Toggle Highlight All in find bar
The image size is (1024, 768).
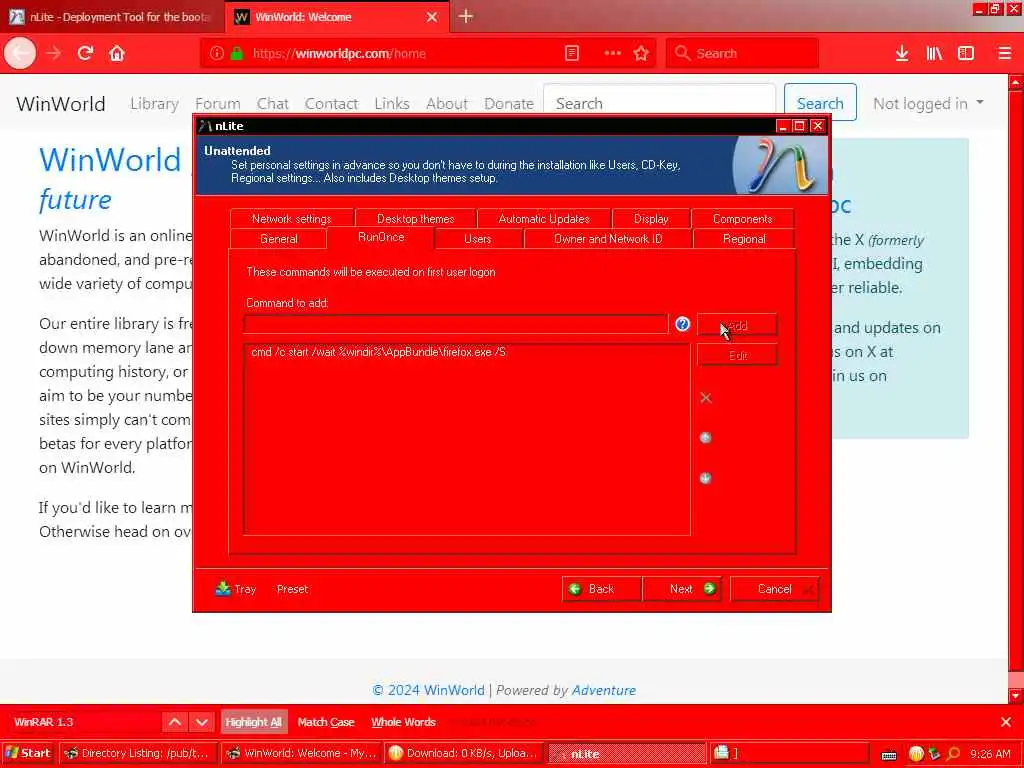(253, 722)
